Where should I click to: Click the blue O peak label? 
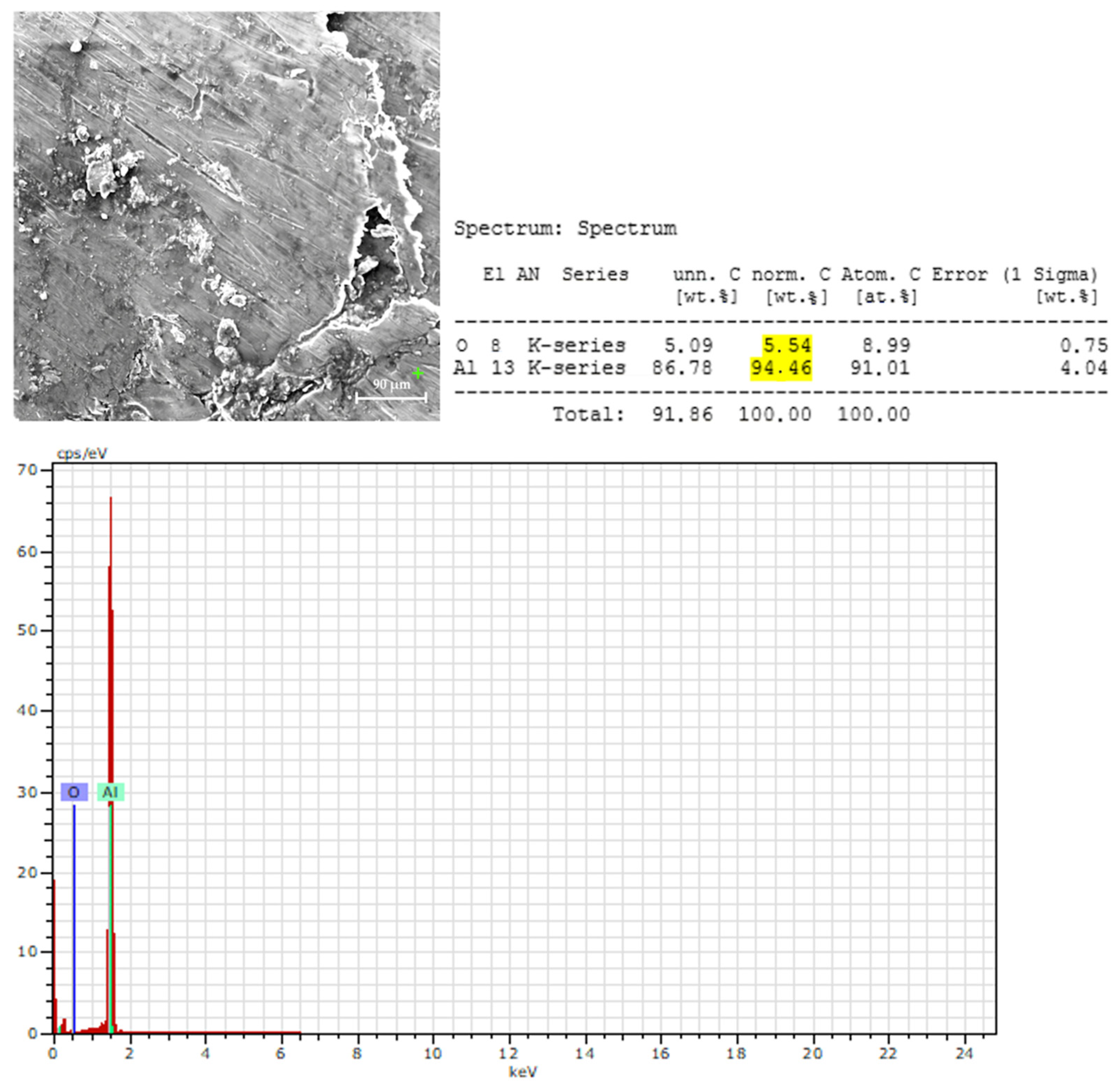(x=74, y=792)
